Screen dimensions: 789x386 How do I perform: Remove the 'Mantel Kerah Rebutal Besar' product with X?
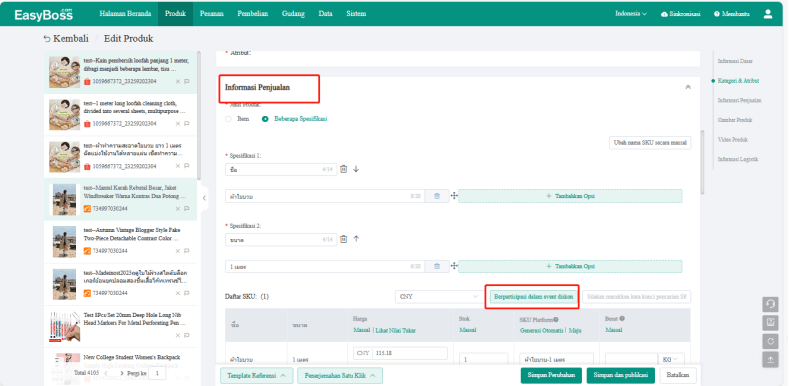[x=178, y=208]
